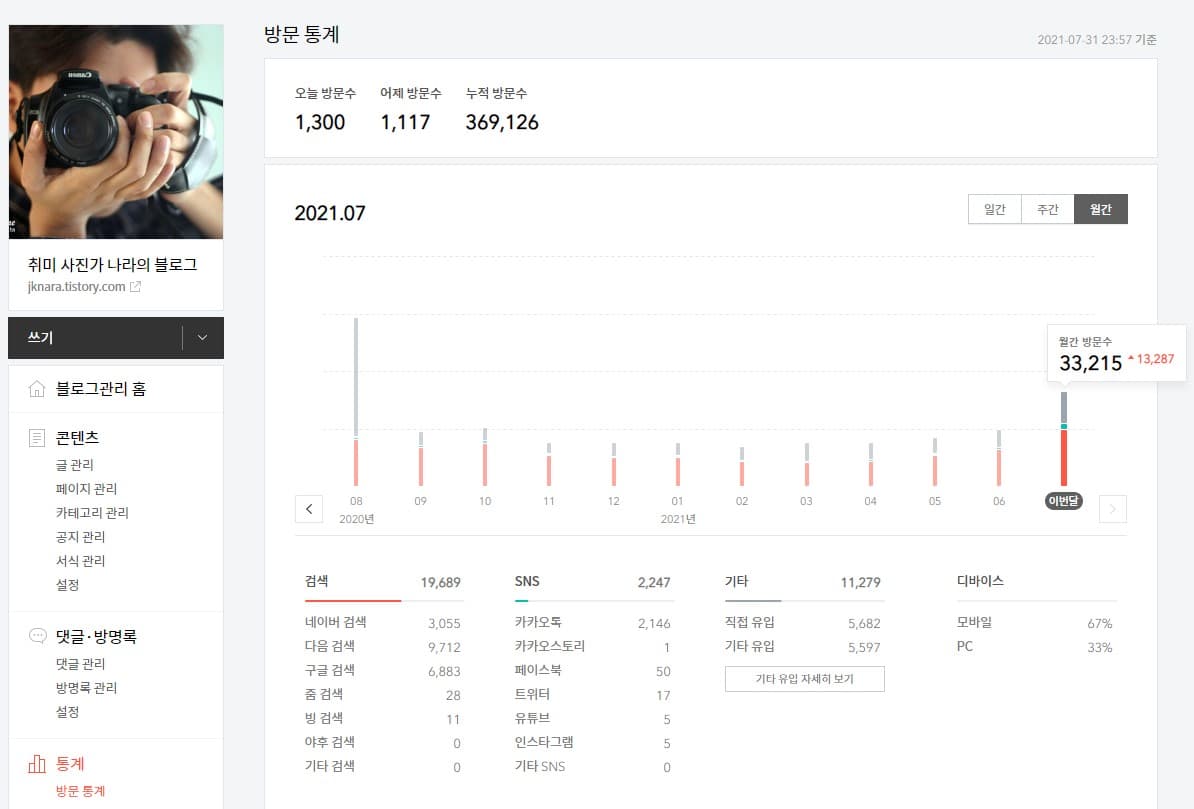Select the 06 month bar in chart
The width and height of the screenshot is (1194, 809).
(999, 459)
